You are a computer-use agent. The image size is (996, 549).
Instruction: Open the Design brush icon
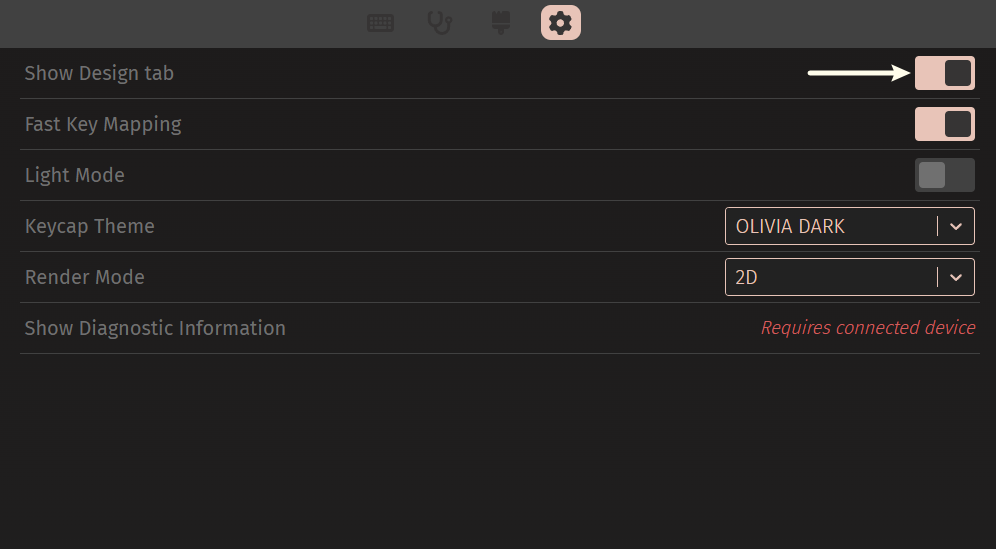[501, 23]
